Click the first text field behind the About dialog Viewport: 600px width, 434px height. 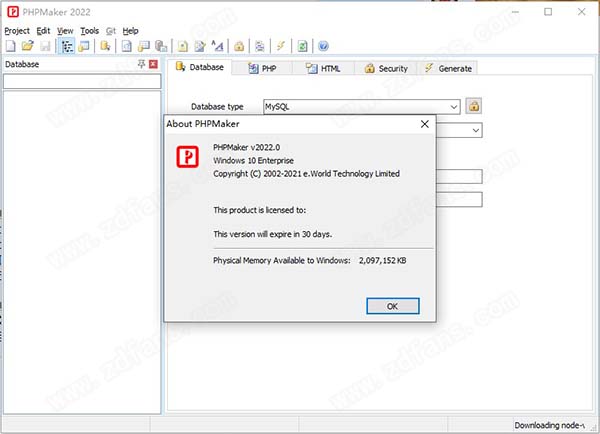pyautogui.click(x=459, y=176)
